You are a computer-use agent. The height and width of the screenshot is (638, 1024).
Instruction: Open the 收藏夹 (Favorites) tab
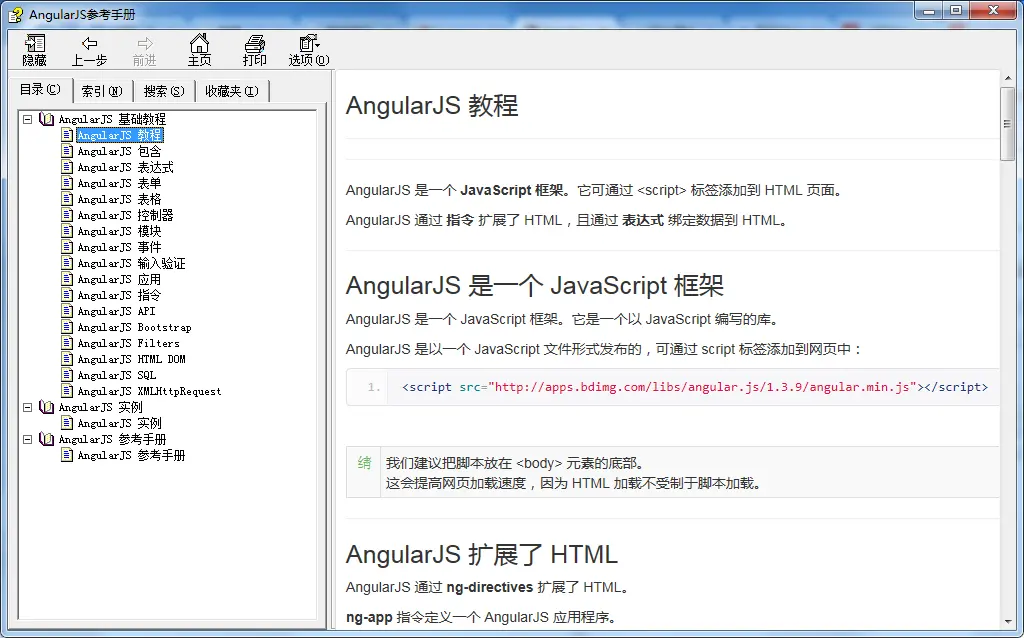click(x=232, y=91)
